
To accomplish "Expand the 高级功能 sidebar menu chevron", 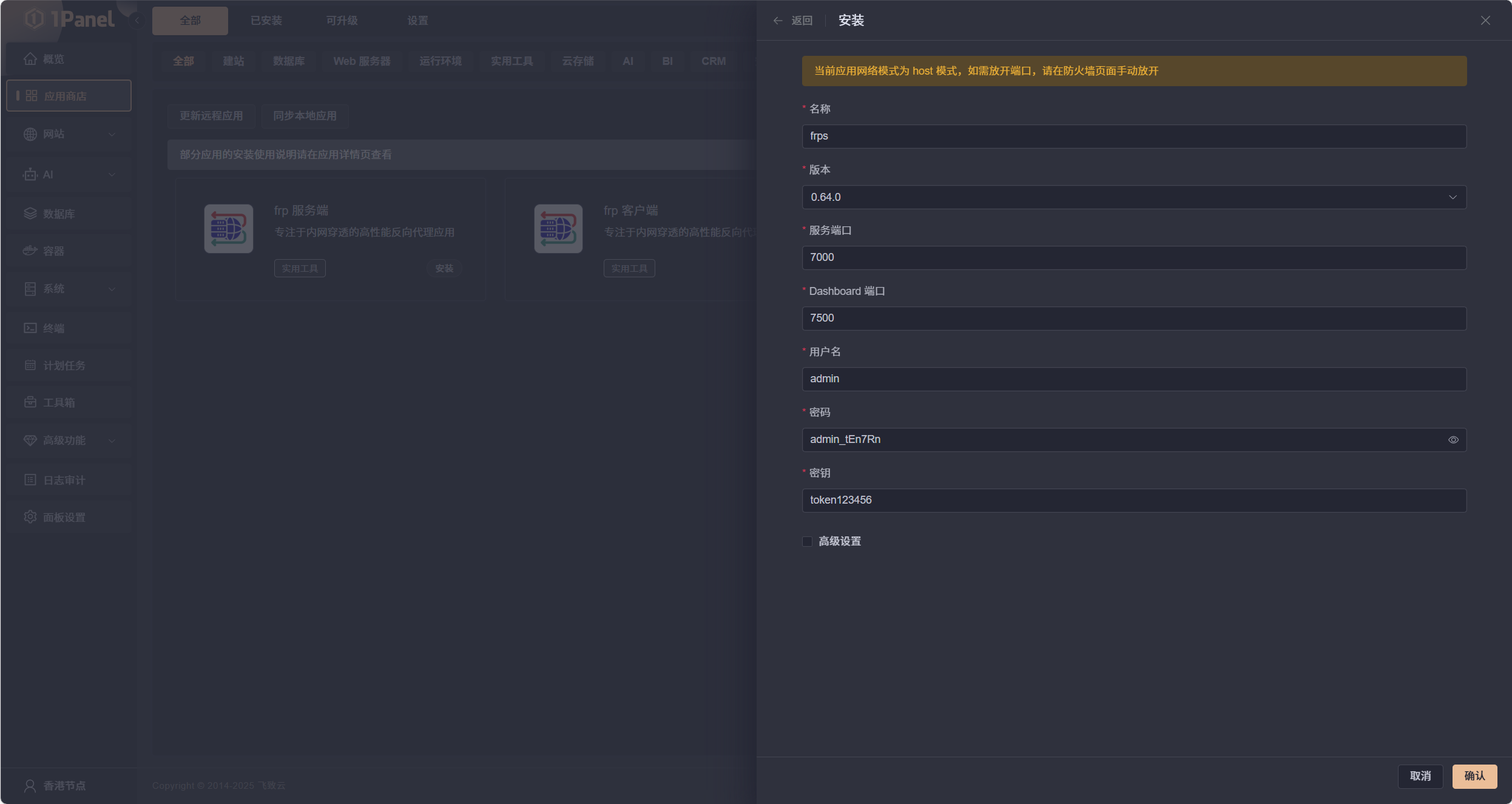I will pos(112,441).
